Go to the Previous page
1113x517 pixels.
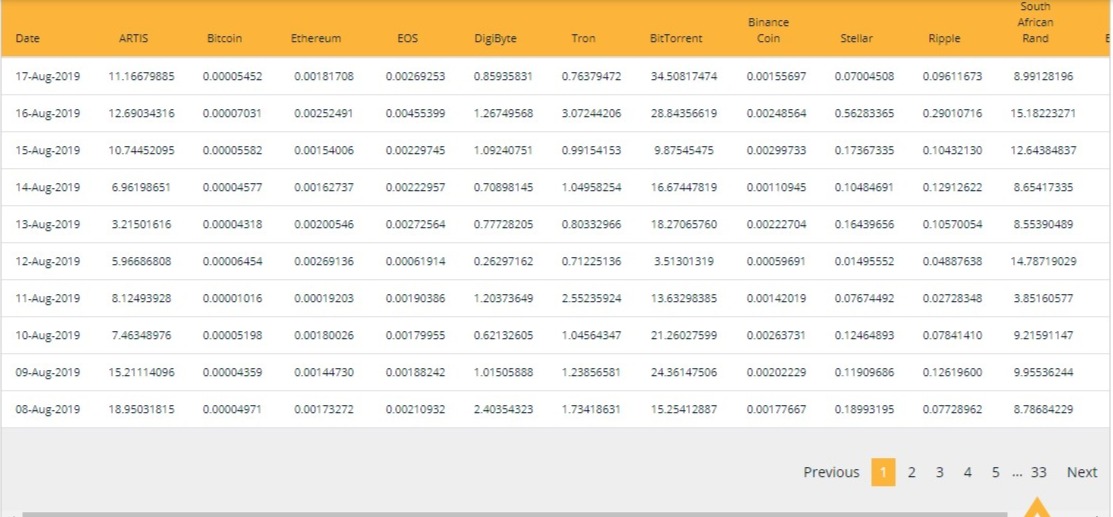[x=830, y=472]
